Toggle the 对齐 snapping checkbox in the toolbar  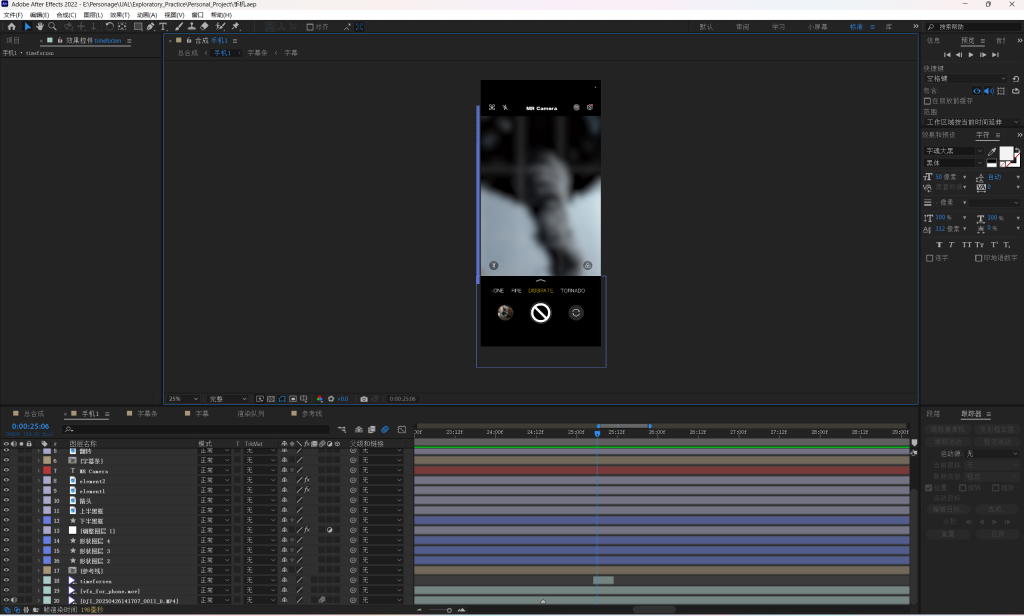309,27
